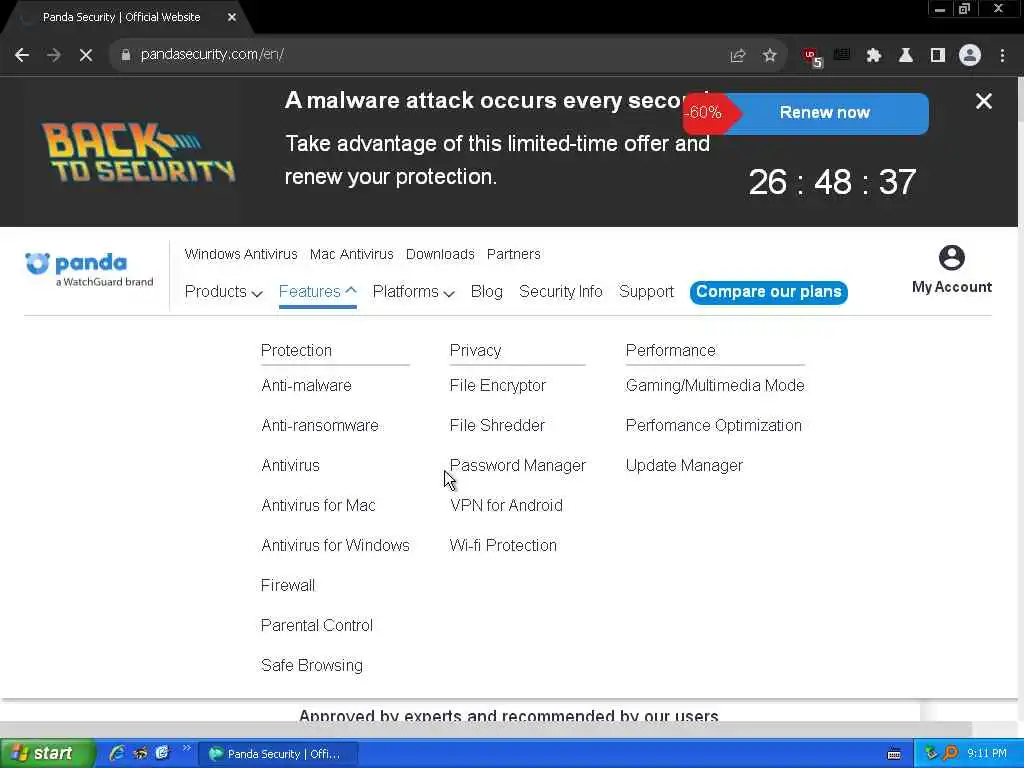The image size is (1024, 768).
Task: Open the Blog menu item
Action: coord(487,292)
